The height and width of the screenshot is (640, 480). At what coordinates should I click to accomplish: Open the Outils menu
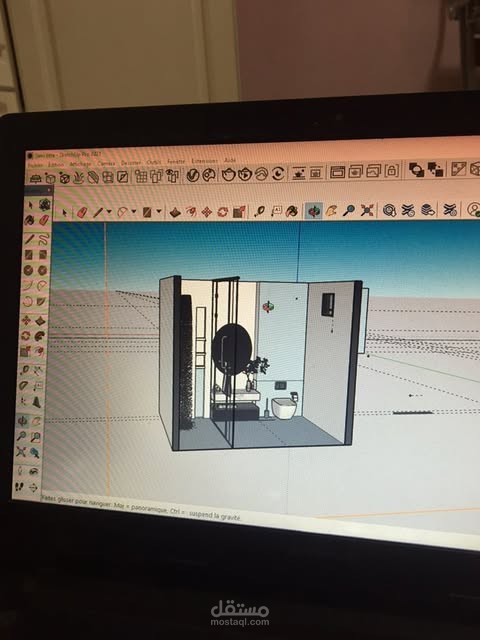pyautogui.click(x=154, y=162)
